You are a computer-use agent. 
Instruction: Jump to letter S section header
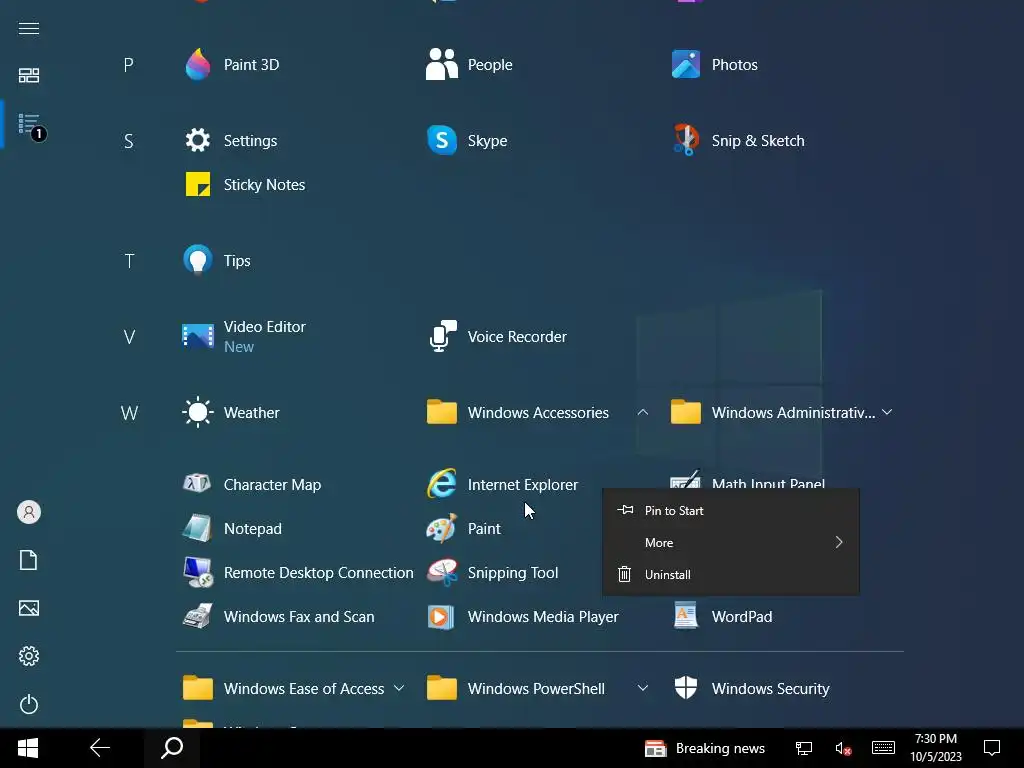point(129,140)
